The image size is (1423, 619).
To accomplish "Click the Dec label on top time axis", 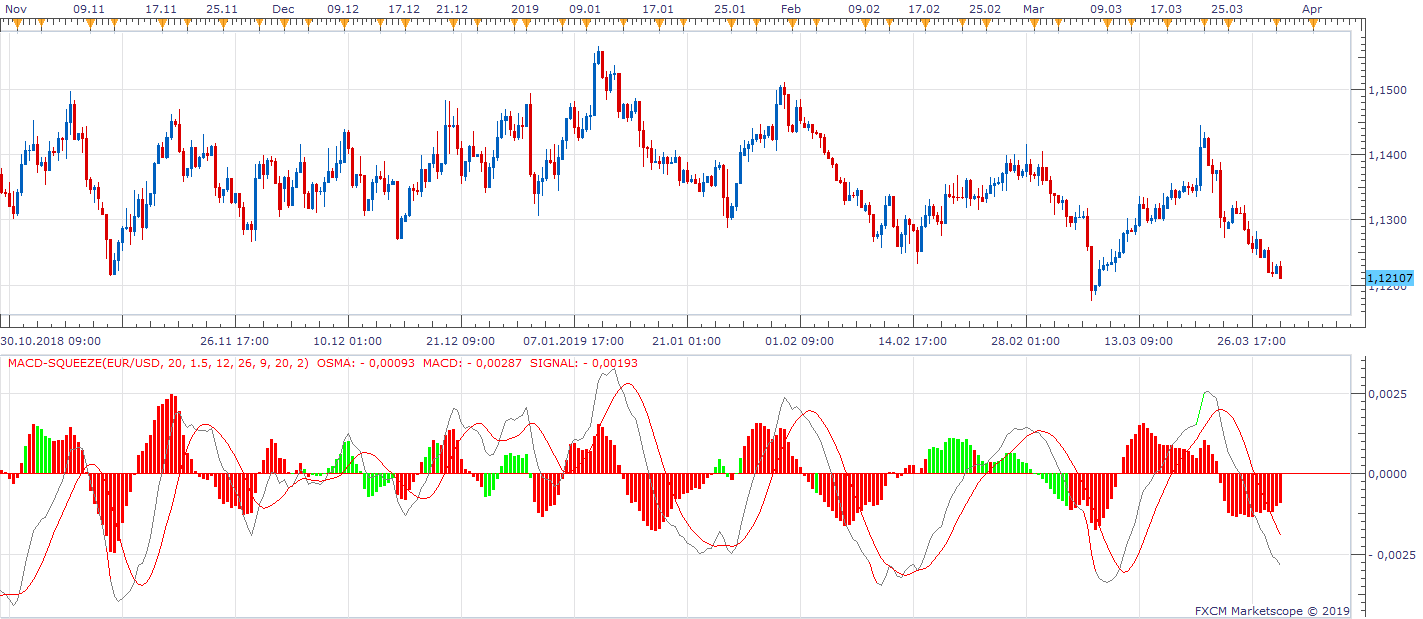I will click(x=283, y=8).
